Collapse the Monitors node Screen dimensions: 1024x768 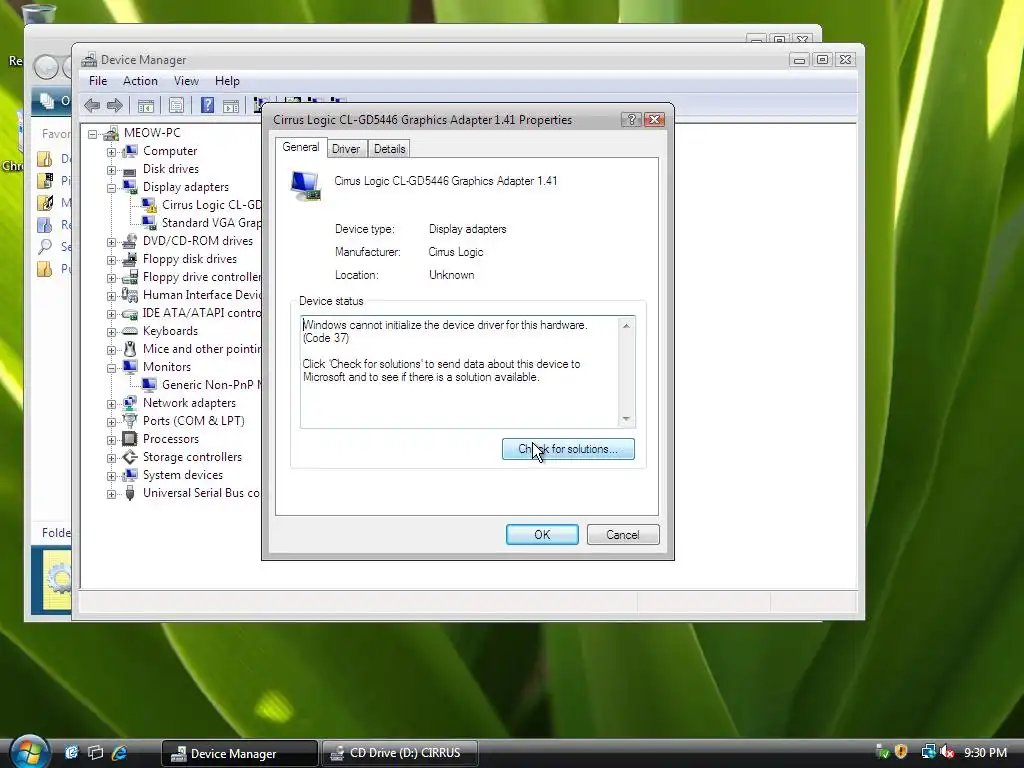pos(111,368)
